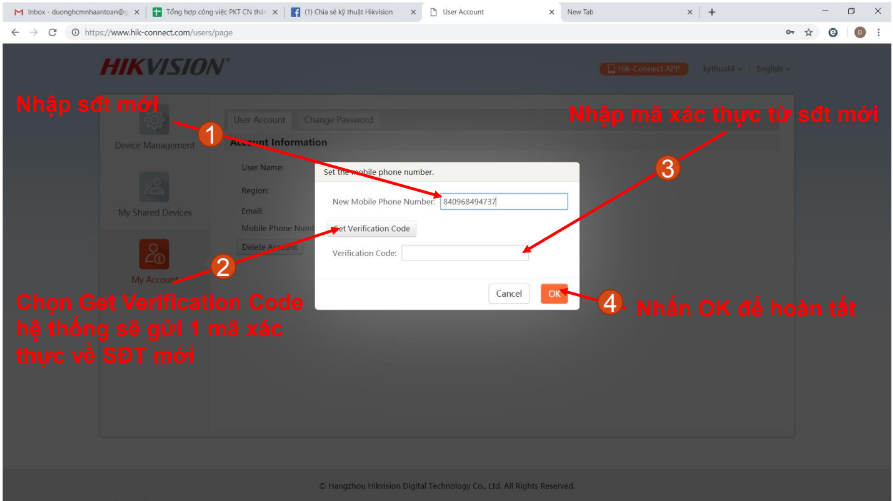Screen dimensions: 893x501
Task: Click the New Mobile Phone Number field
Action: [x=504, y=202]
